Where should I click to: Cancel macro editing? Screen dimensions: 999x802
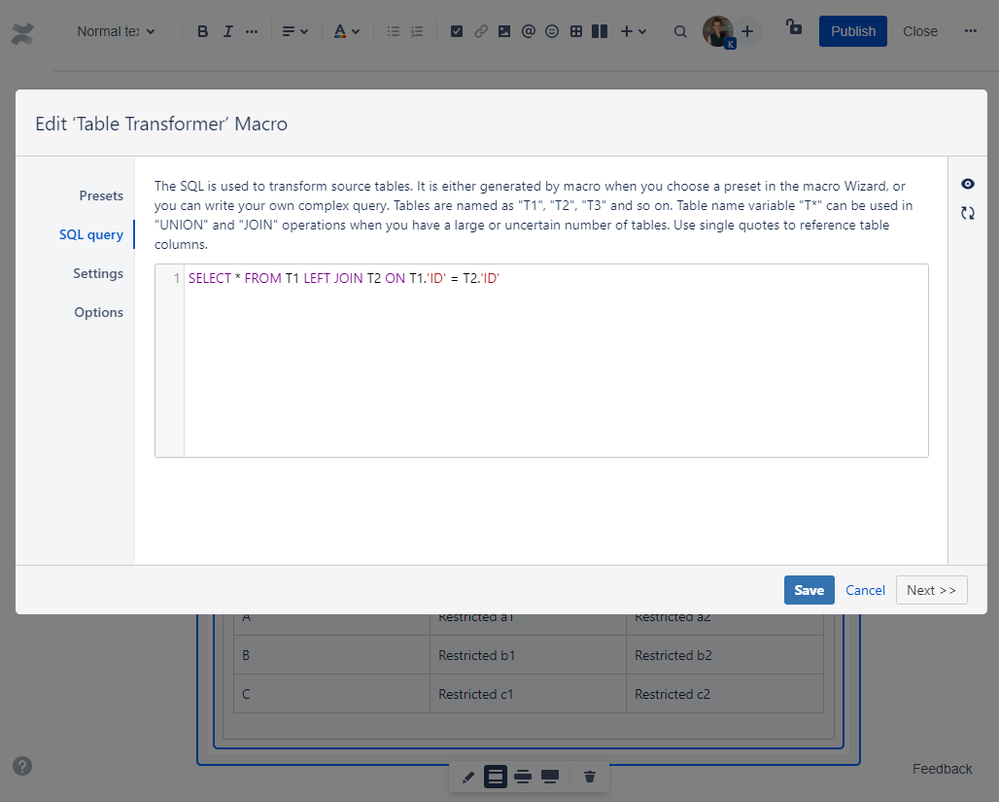(865, 591)
